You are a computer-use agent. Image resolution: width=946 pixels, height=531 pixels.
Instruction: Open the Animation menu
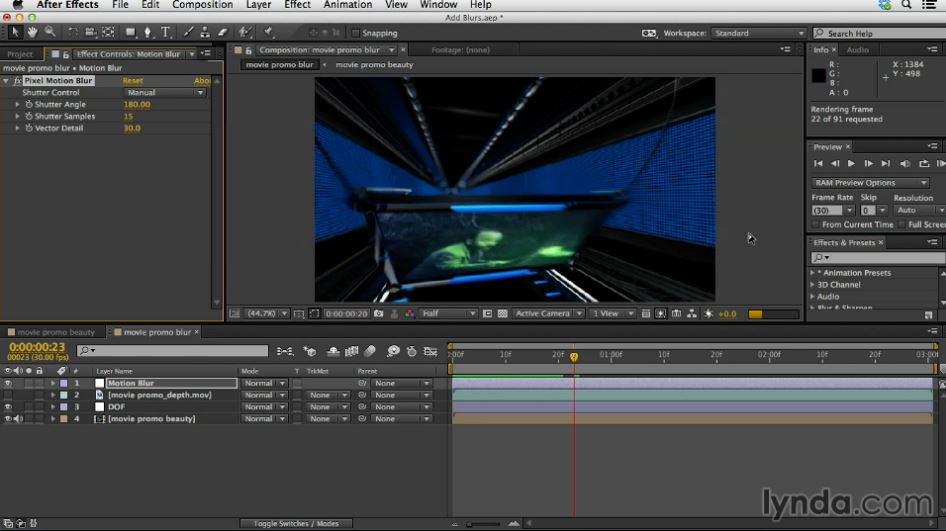click(348, 5)
